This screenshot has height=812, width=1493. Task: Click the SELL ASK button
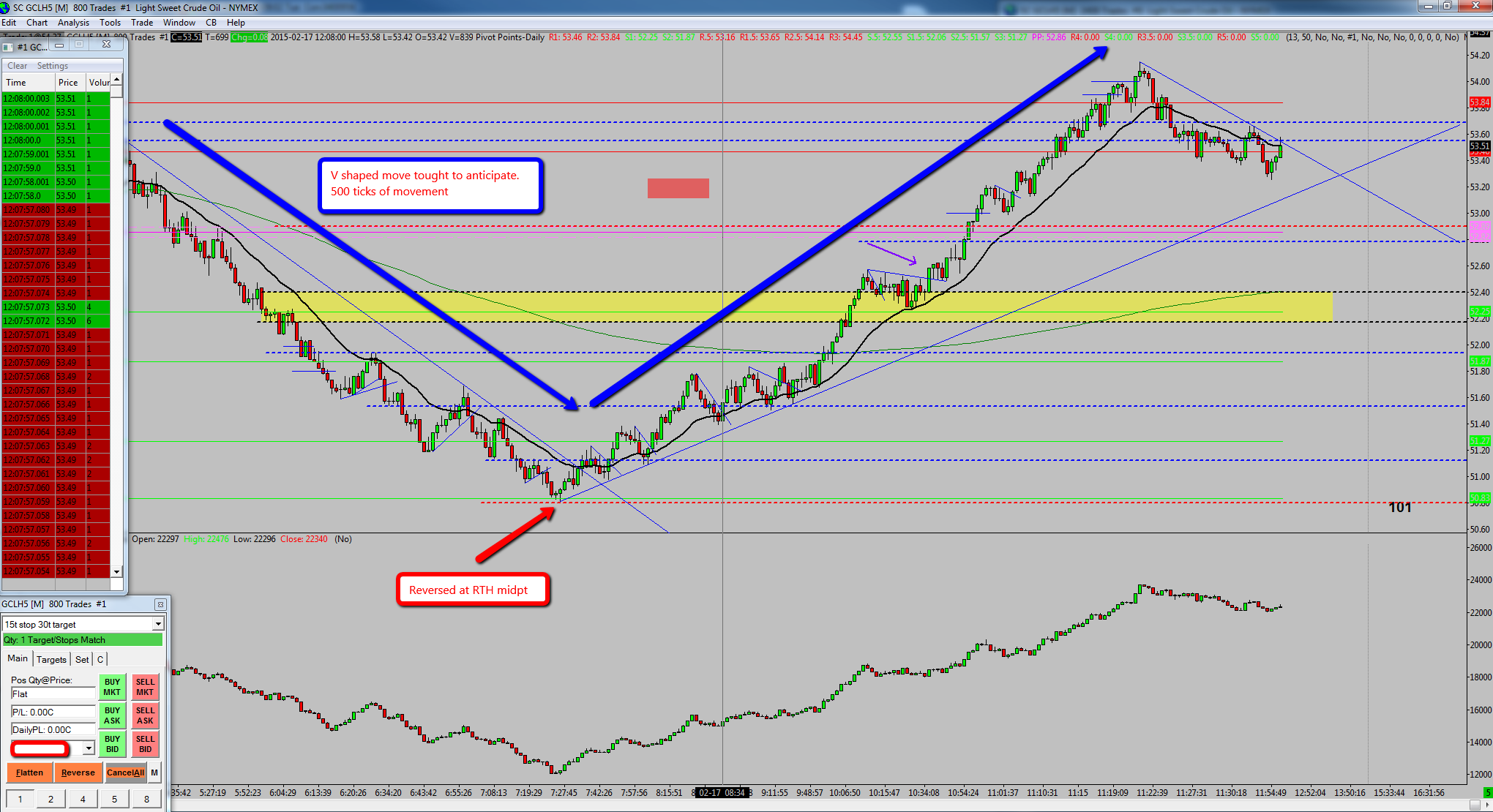[x=145, y=715]
